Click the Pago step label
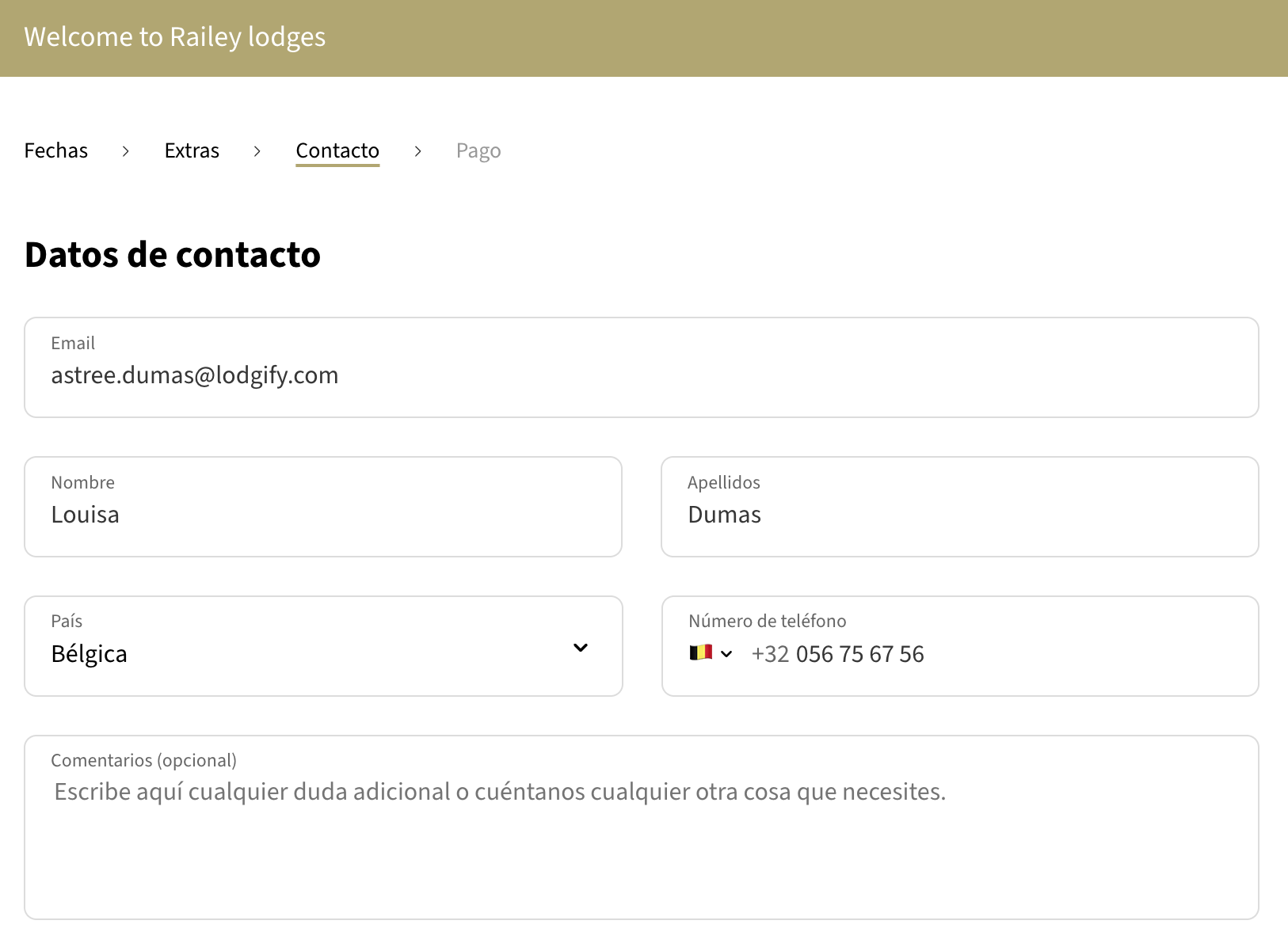This screenshot has height=947, width=1288. click(478, 150)
